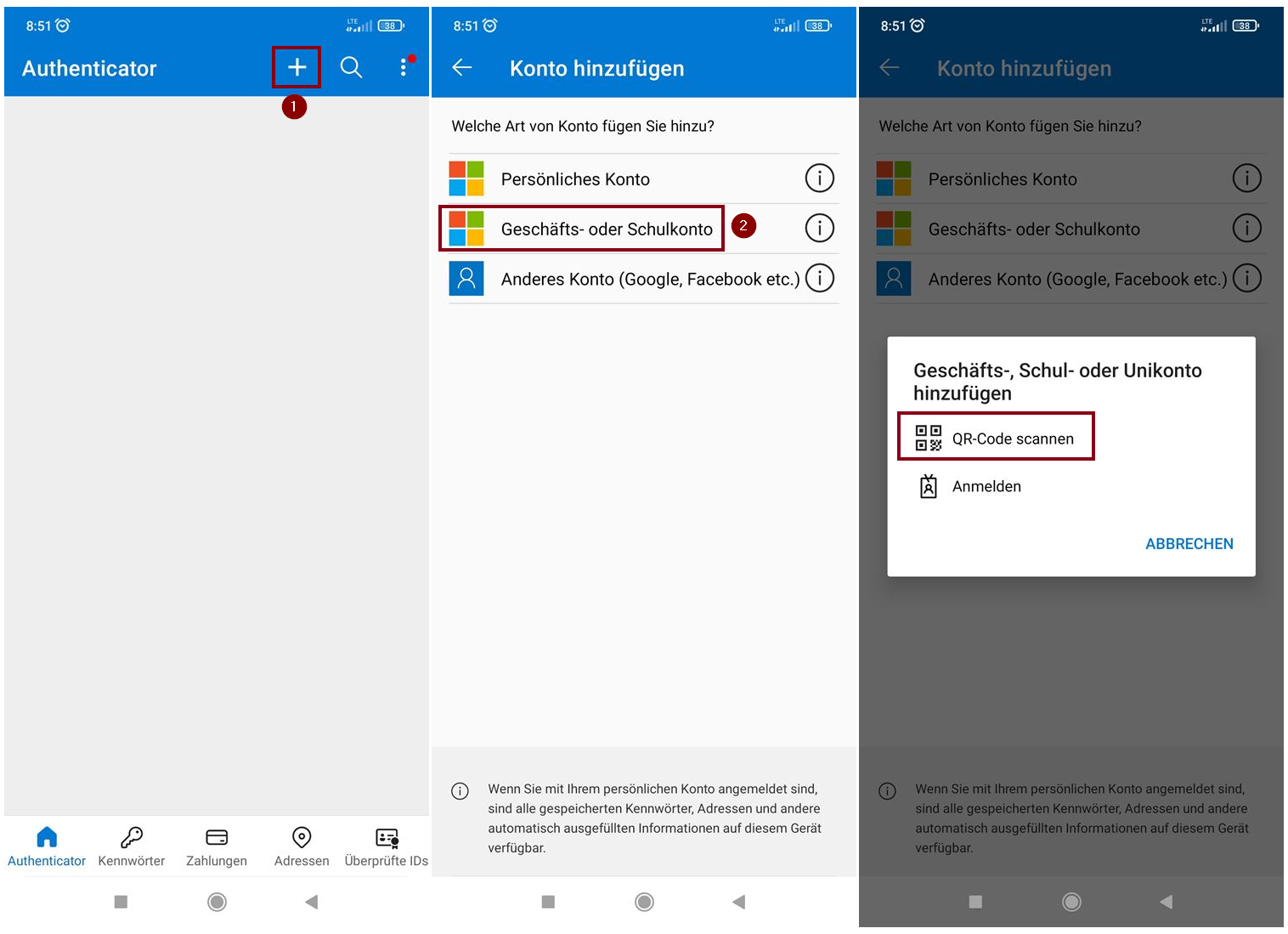
Task: Open three-dot overflow menu in Authenticator
Action: [x=404, y=67]
